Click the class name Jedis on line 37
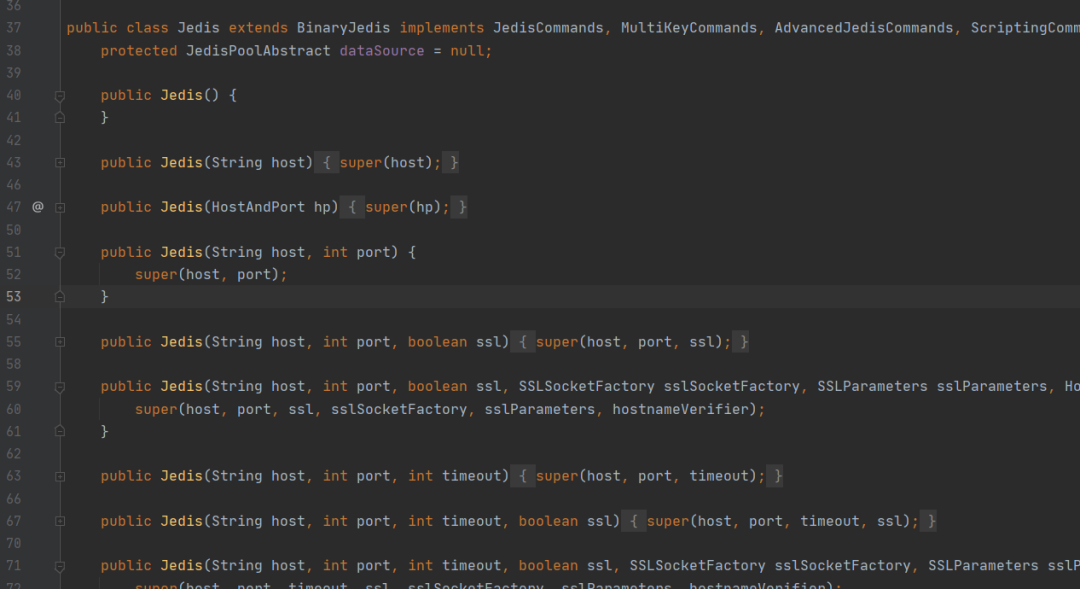 click(x=198, y=28)
